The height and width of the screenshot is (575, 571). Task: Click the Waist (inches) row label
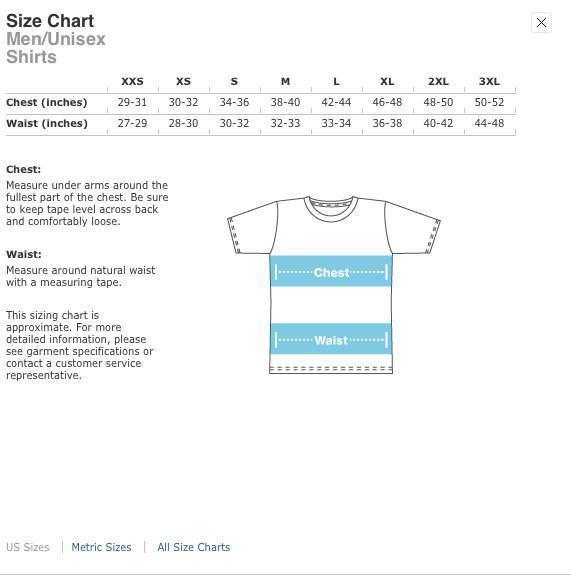(47, 123)
